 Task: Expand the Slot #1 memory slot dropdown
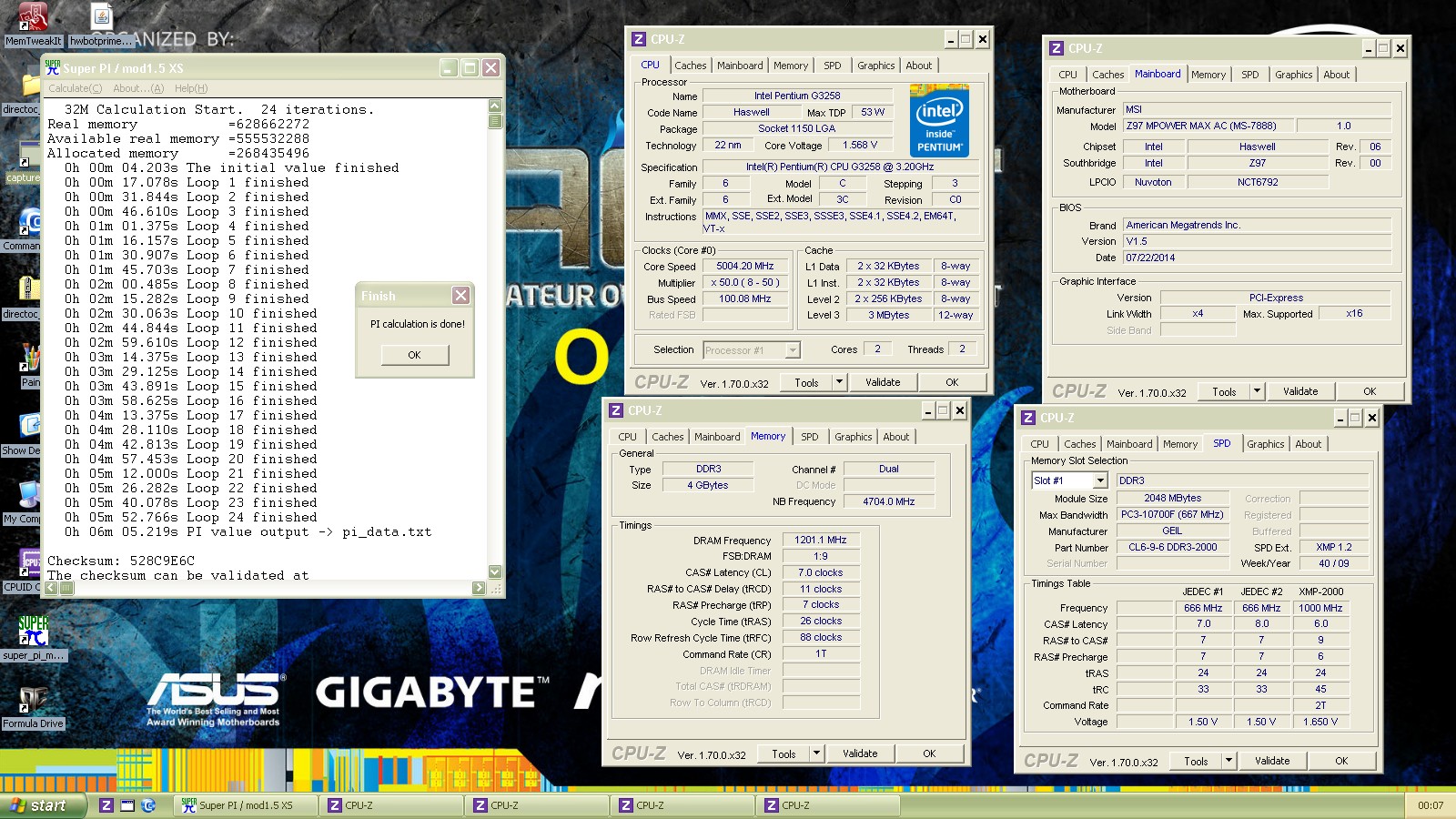click(1099, 480)
